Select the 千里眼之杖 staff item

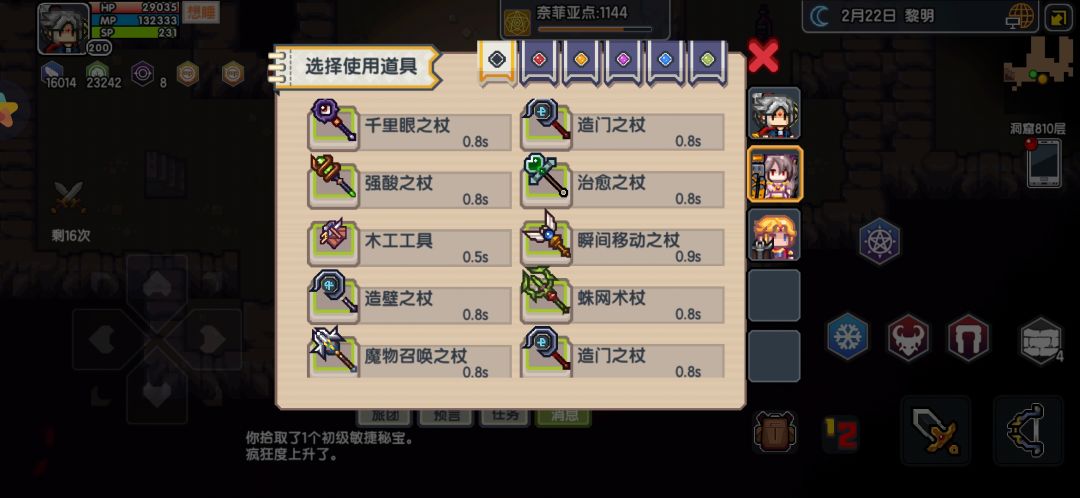[409, 125]
